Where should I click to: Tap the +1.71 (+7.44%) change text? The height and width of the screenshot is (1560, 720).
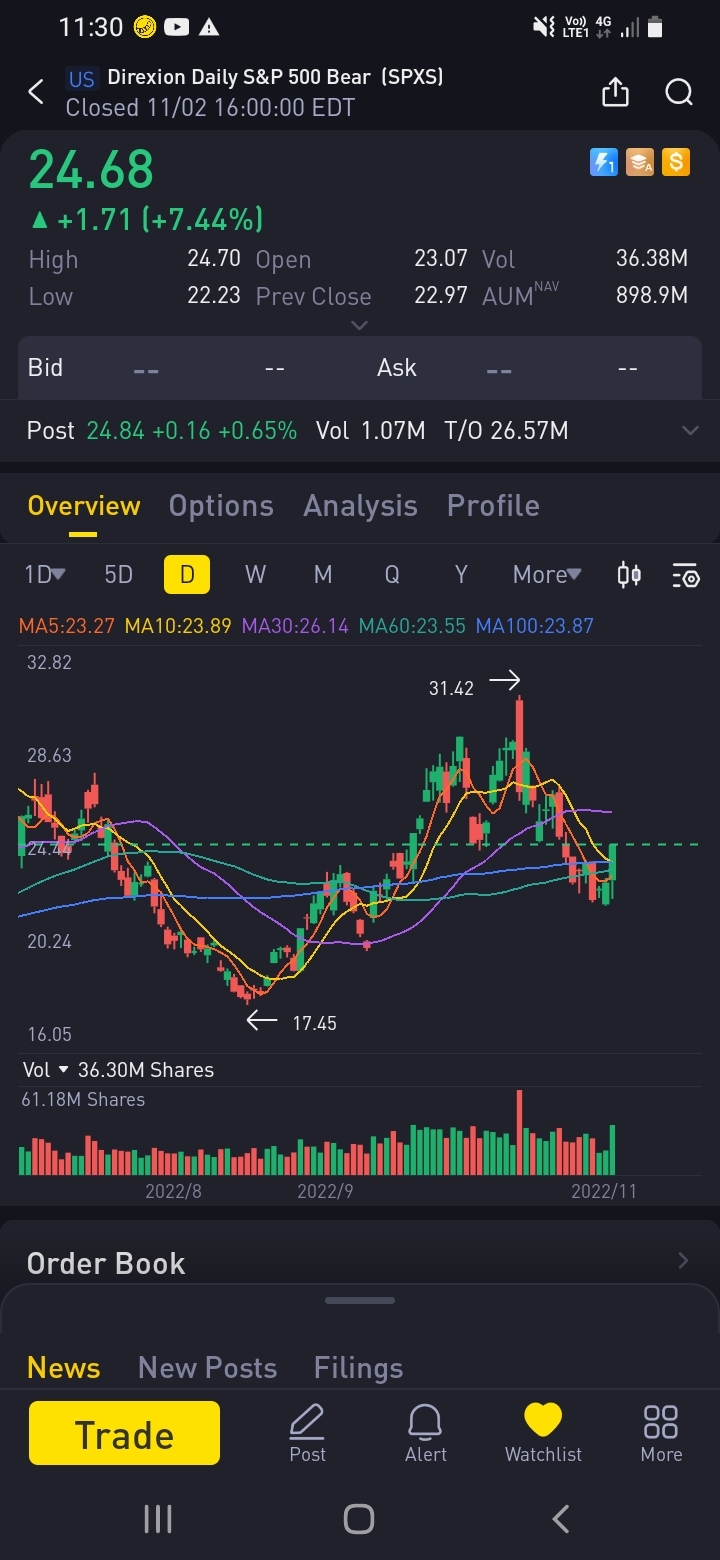(x=160, y=219)
